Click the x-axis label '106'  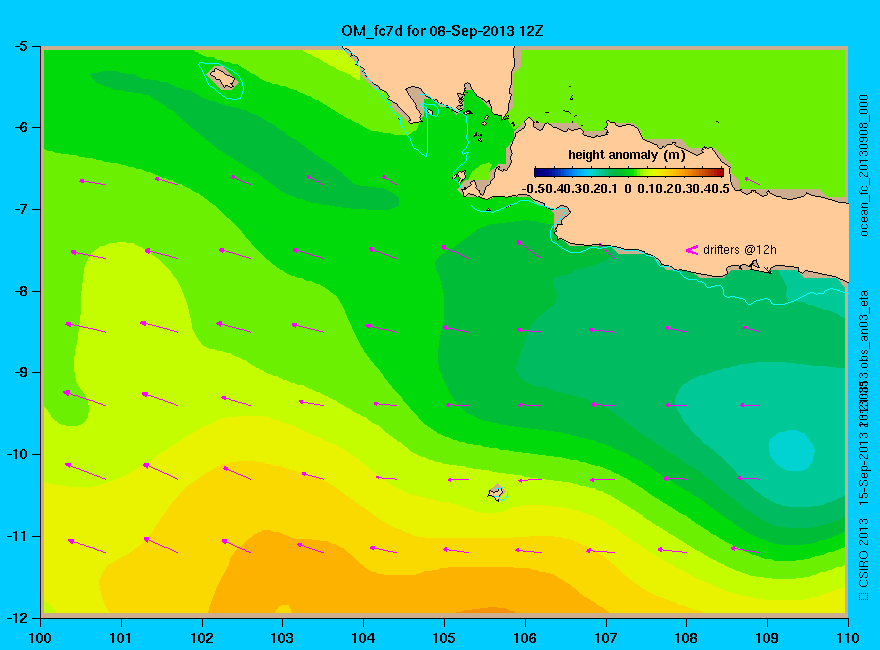[x=525, y=638]
